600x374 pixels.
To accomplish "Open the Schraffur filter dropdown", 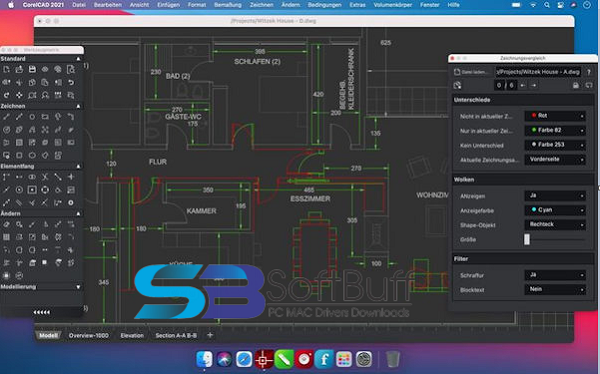I will tap(555, 275).
